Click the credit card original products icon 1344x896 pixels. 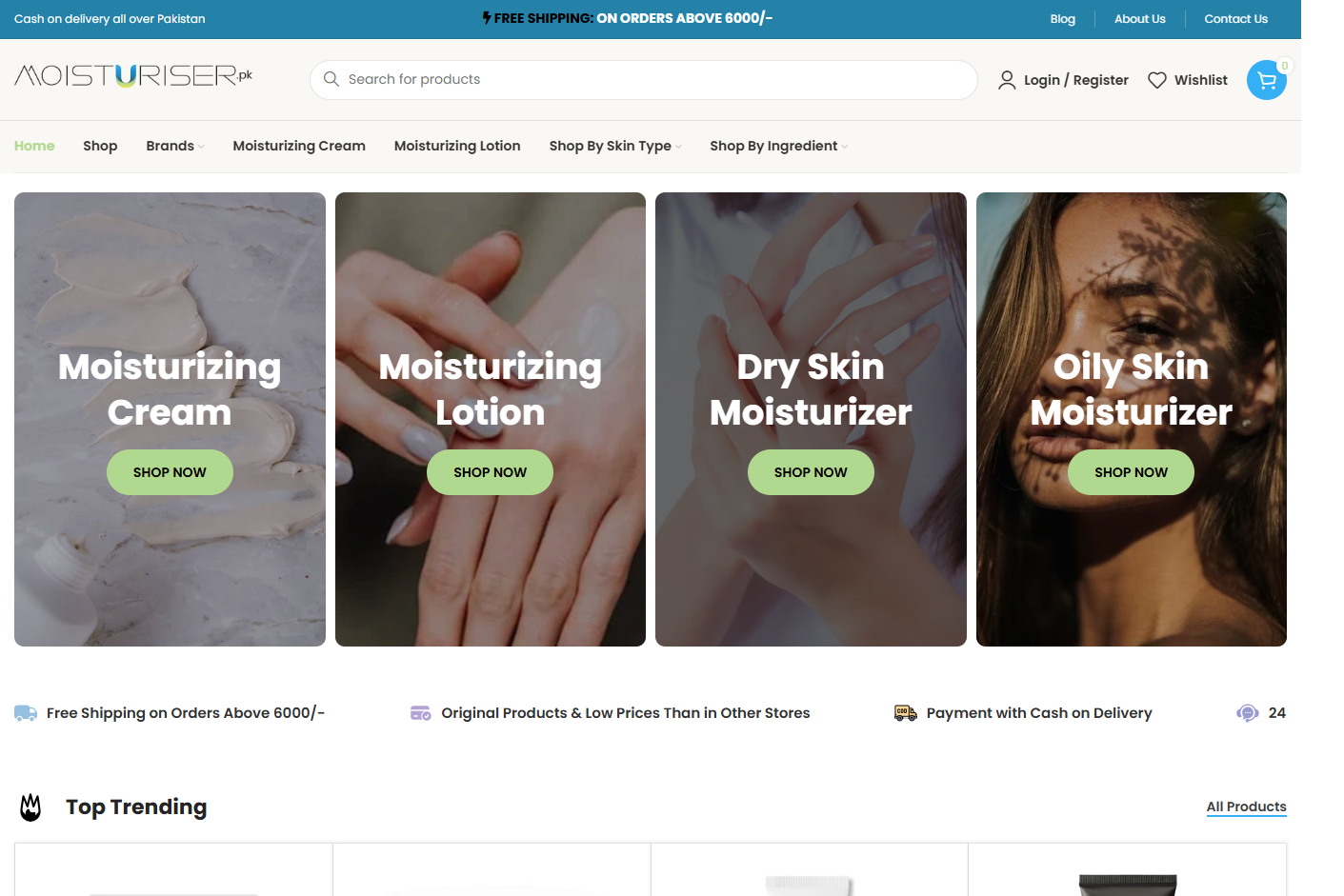coord(421,713)
